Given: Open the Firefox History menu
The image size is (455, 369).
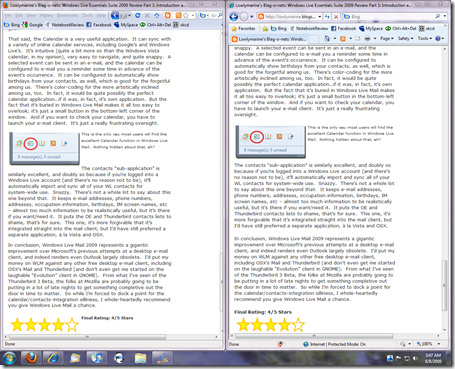Looking at the screenshot, I should (x=46, y=16).
